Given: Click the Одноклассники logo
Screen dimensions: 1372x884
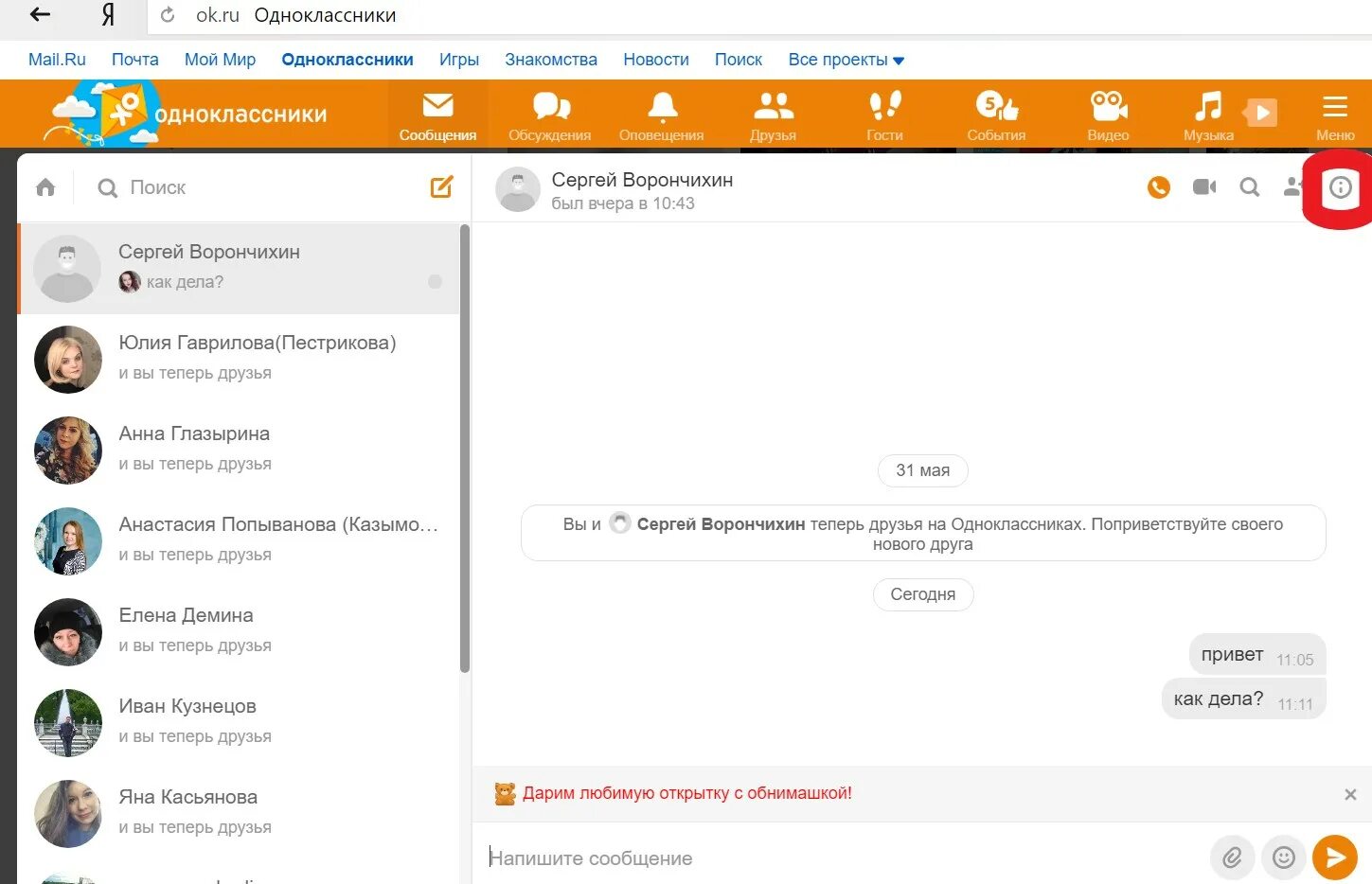Looking at the screenshot, I should 187,114.
